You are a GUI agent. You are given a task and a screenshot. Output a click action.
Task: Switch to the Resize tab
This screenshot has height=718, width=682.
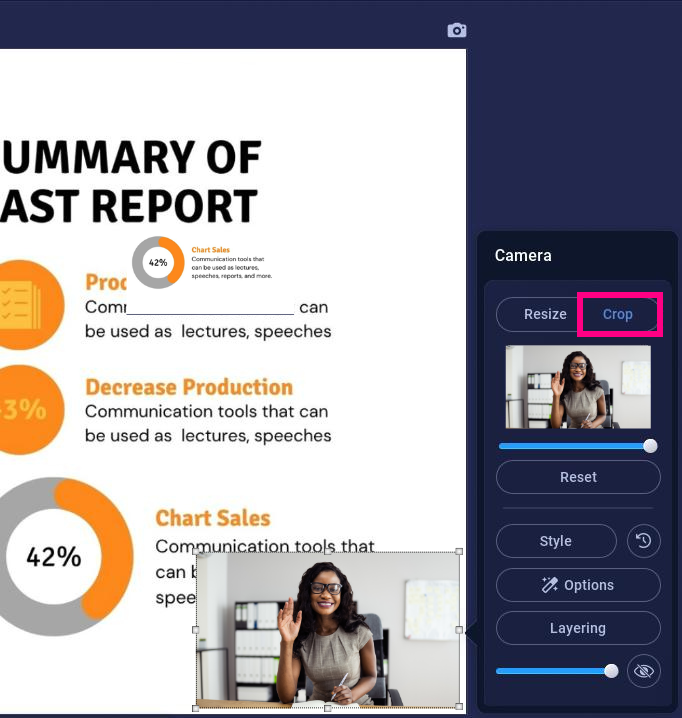pyautogui.click(x=545, y=314)
